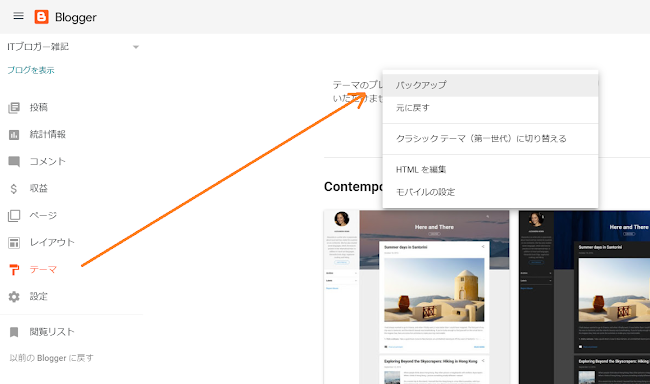650x384 pixels.
Task: Click the posts (投稿) icon
Action: [14, 108]
